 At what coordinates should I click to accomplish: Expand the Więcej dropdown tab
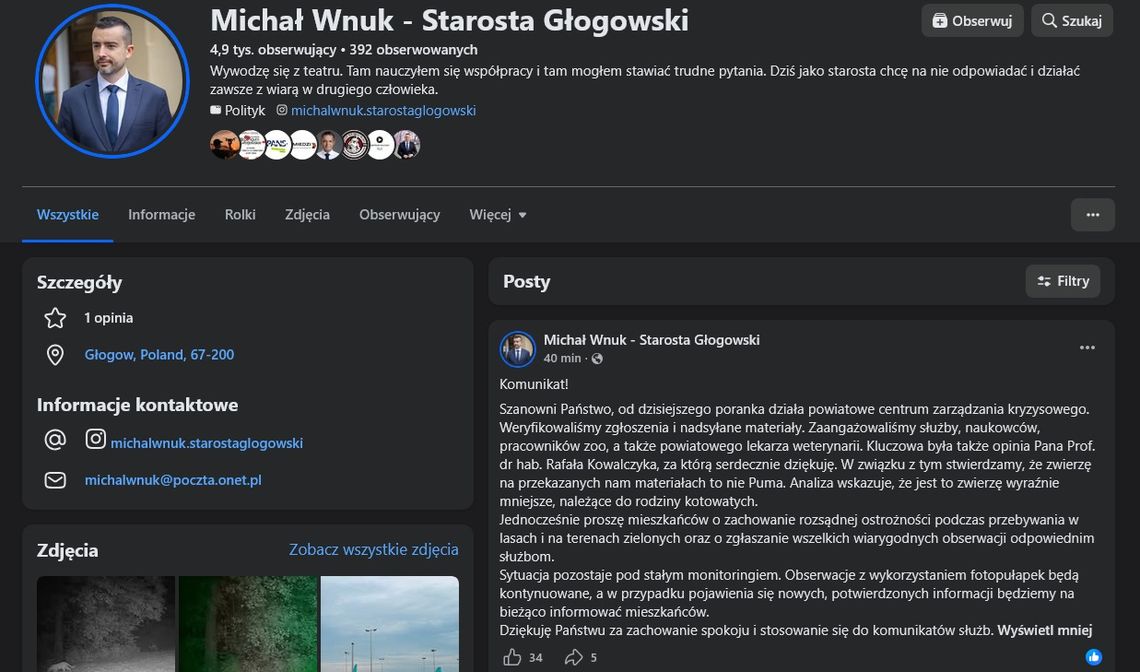click(x=498, y=215)
